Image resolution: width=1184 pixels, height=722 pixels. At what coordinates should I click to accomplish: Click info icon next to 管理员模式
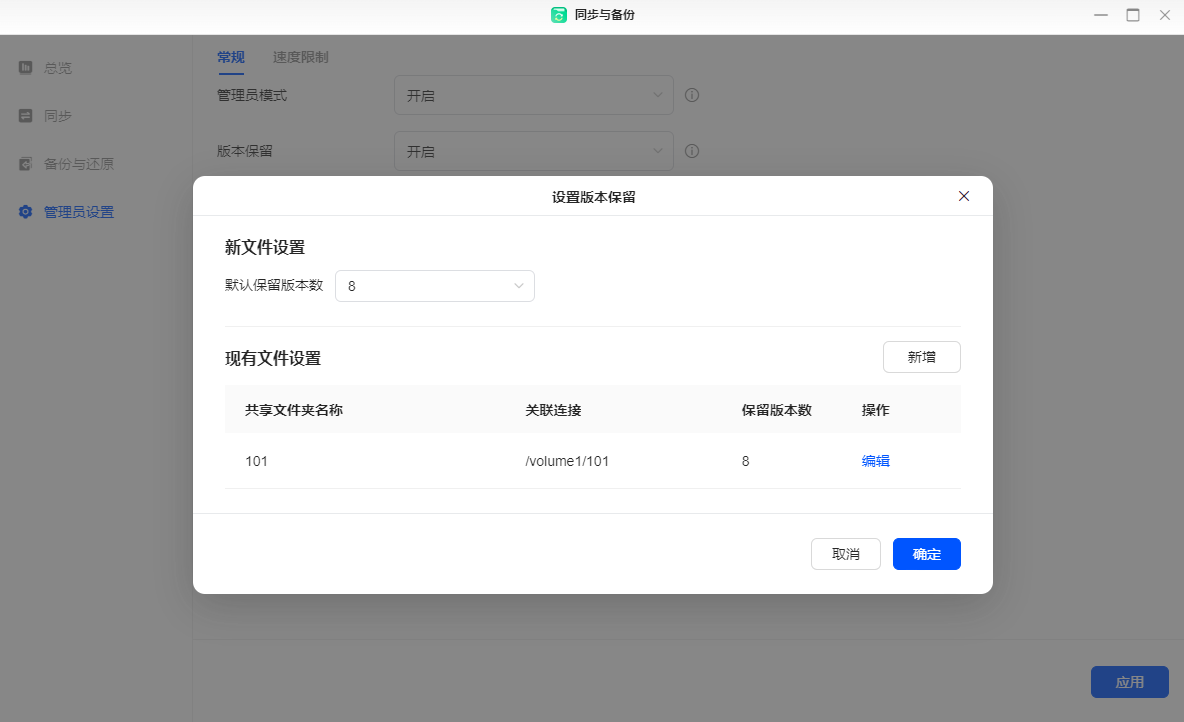pyautogui.click(x=692, y=95)
